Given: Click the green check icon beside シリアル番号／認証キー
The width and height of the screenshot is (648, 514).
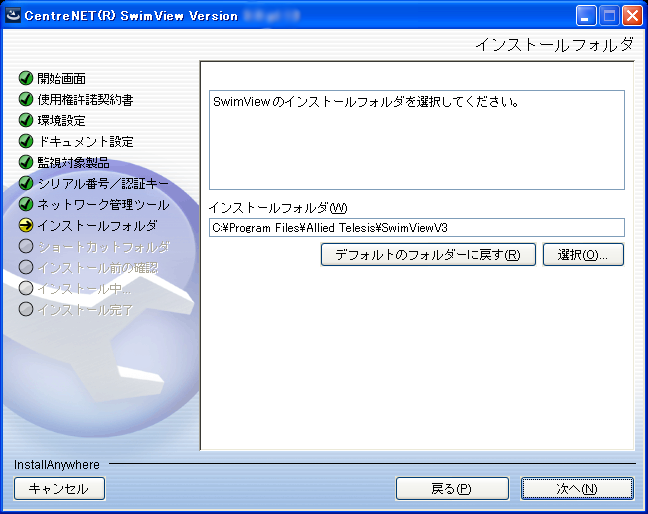Looking at the screenshot, I should (26, 183).
